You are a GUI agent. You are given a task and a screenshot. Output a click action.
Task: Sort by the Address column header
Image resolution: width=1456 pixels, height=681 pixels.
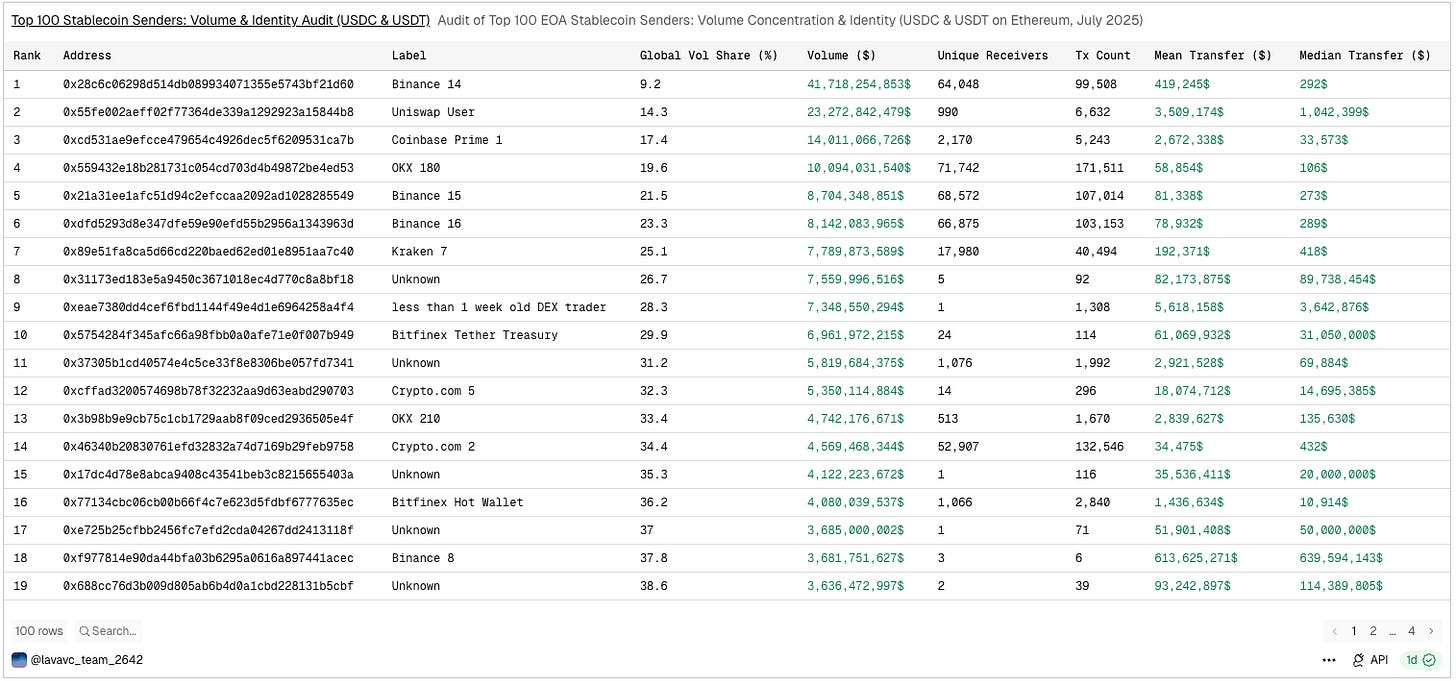(87, 56)
